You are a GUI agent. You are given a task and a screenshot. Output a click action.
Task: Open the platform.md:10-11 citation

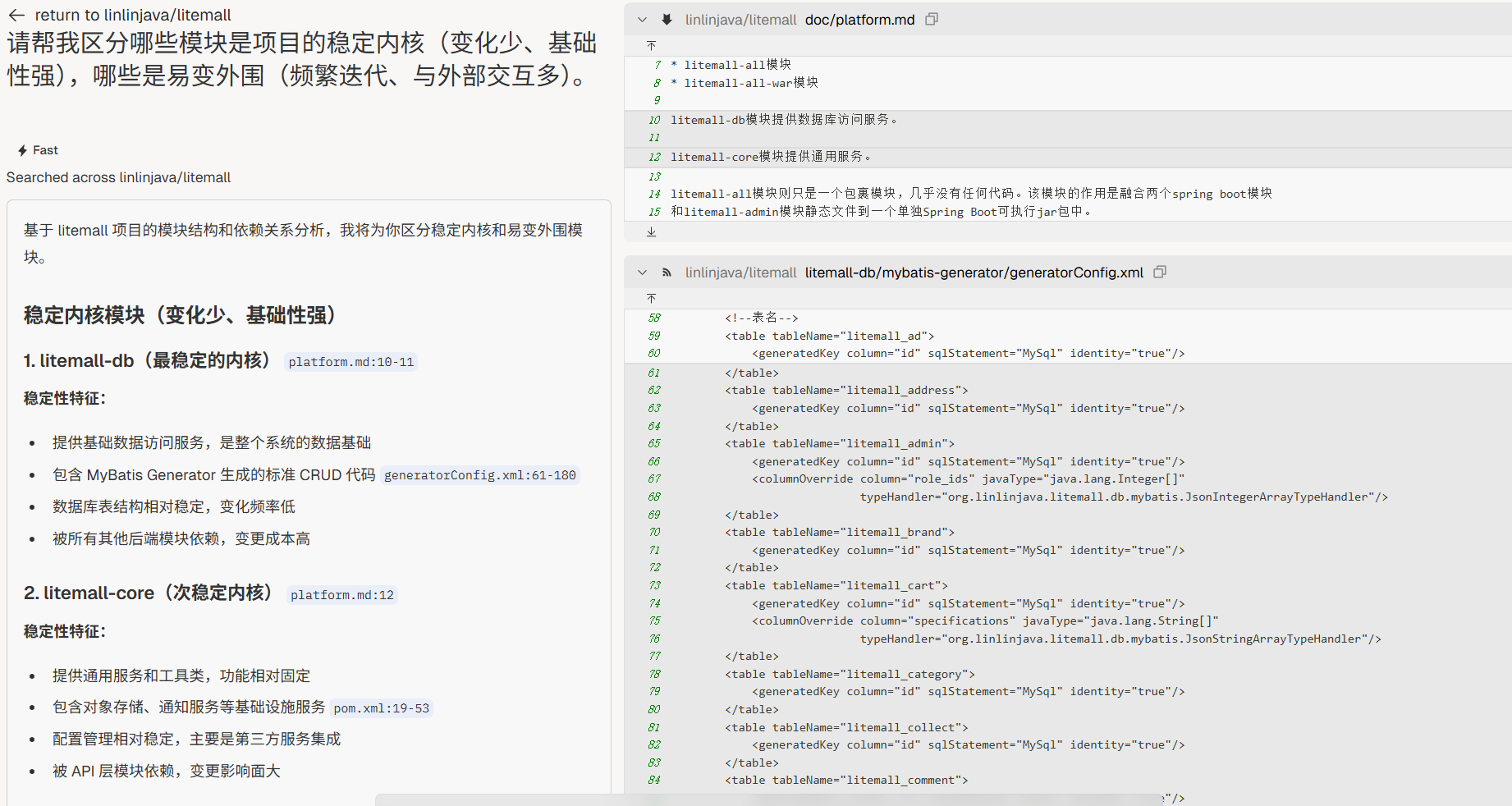click(351, 362)
